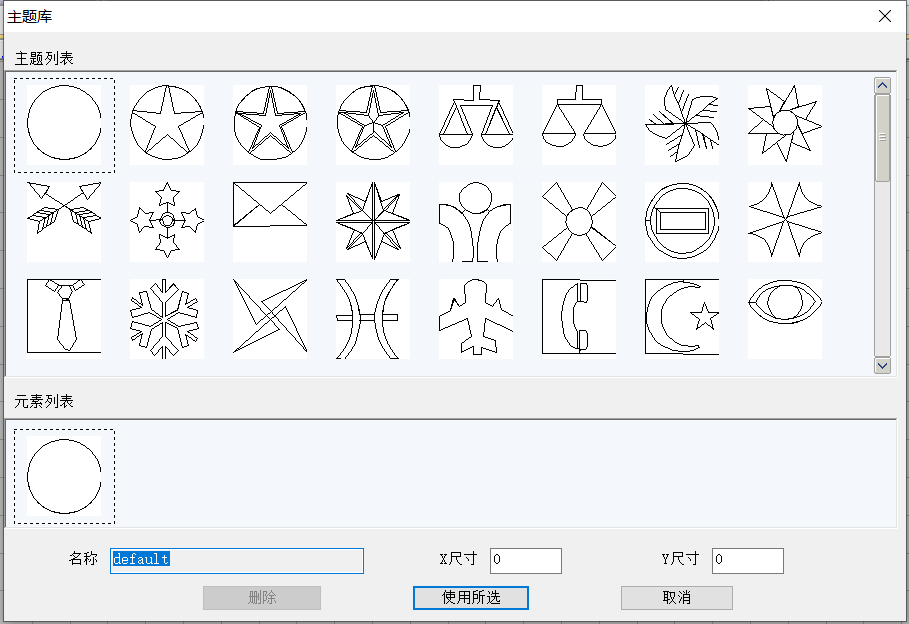The image size is (909, 624).
Task: Click the theme list scroll down arrow
Action: coord(882,365)
